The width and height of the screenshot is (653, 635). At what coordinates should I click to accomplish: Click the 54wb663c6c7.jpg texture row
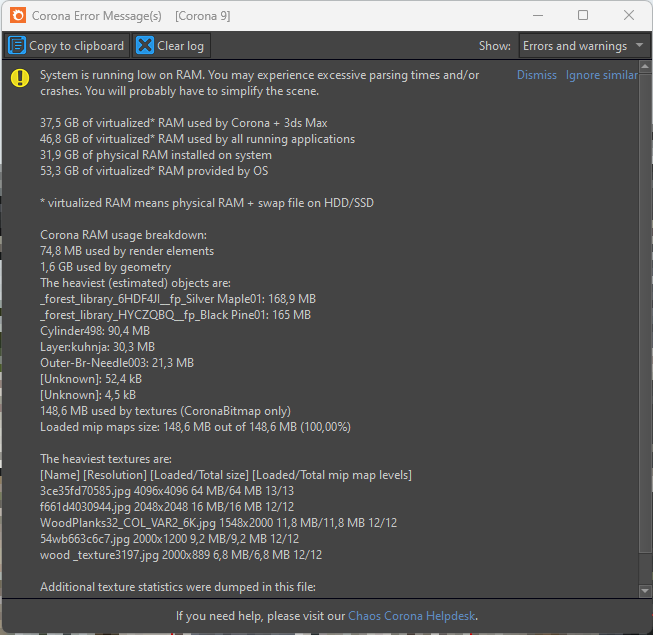tap(169, 539)
